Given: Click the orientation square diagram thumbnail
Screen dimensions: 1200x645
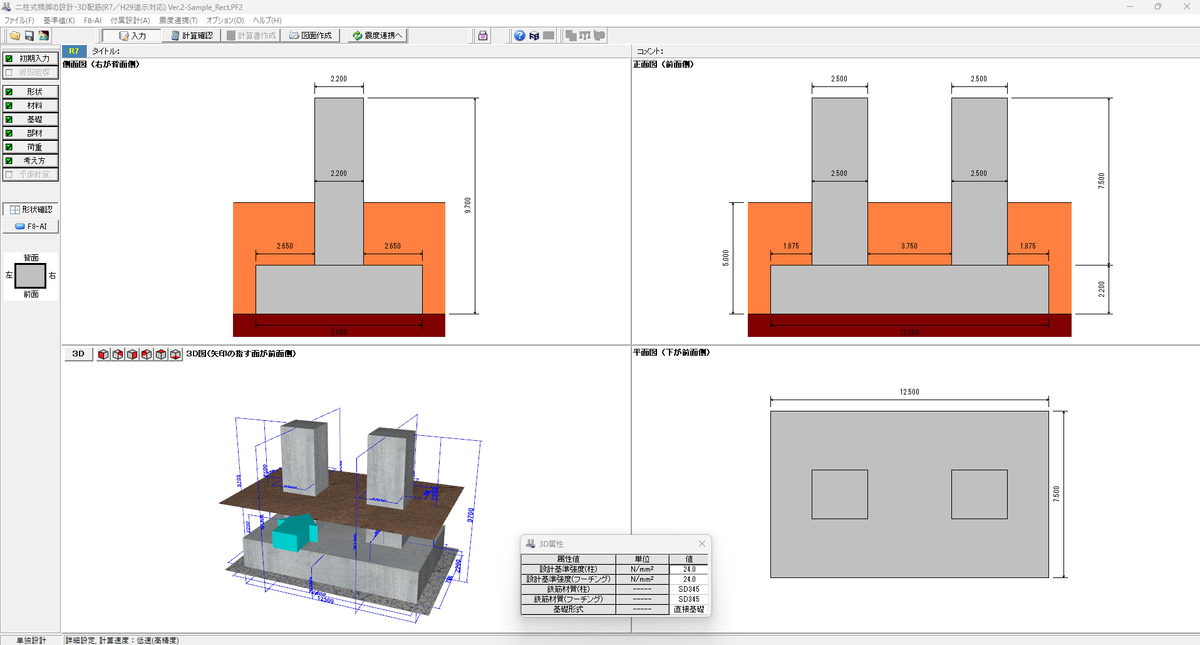Looking at the screenshot, I should pyautogui.click(x=30, y=275).
